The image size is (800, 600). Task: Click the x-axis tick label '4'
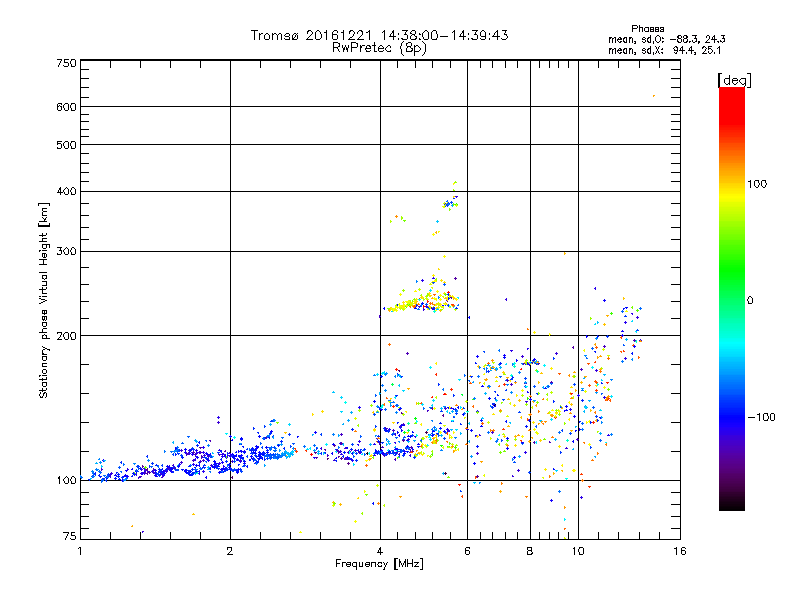[380, 551]
